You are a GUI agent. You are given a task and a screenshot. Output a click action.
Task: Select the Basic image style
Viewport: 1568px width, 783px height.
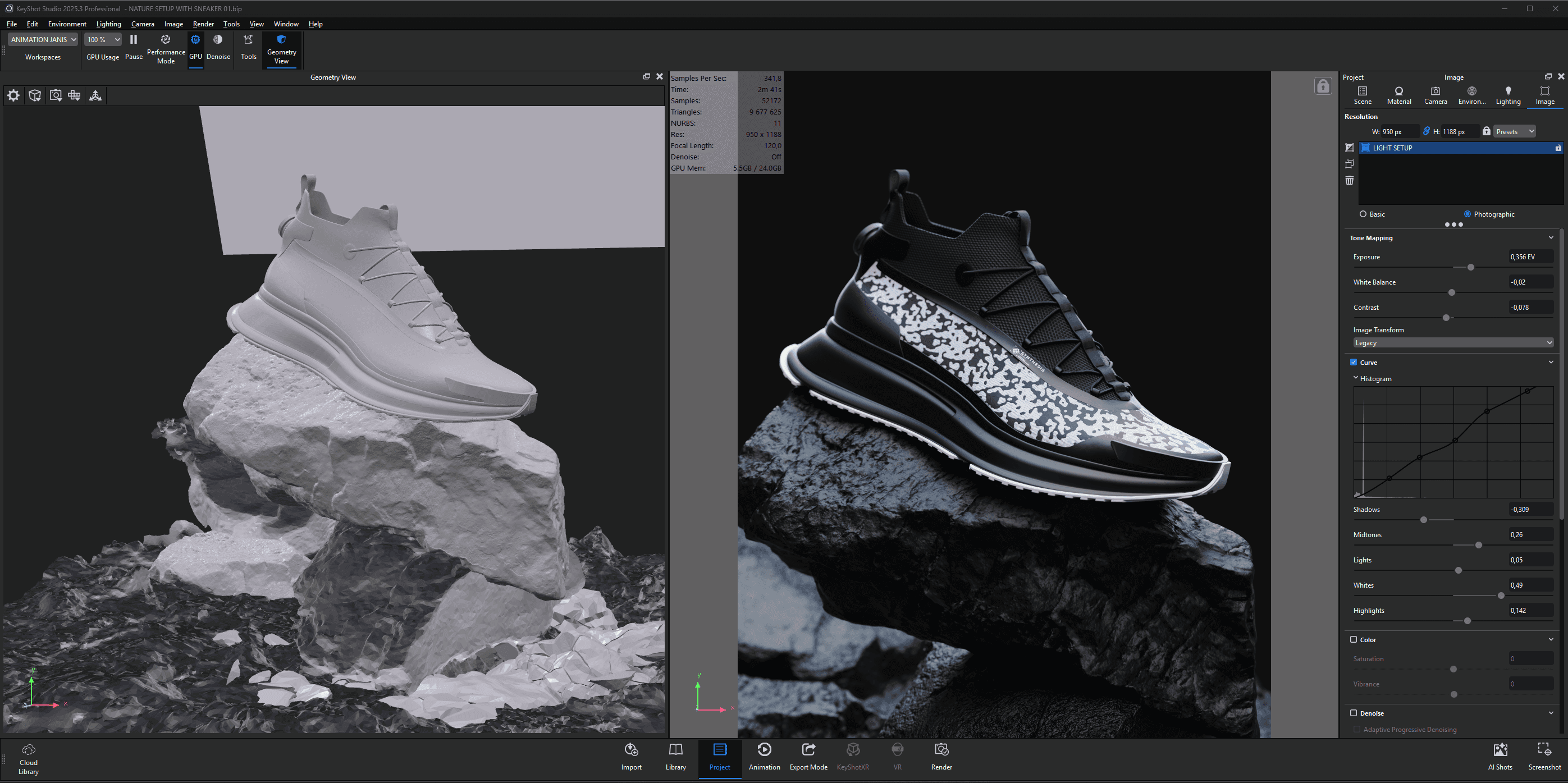coord(1364,214)
